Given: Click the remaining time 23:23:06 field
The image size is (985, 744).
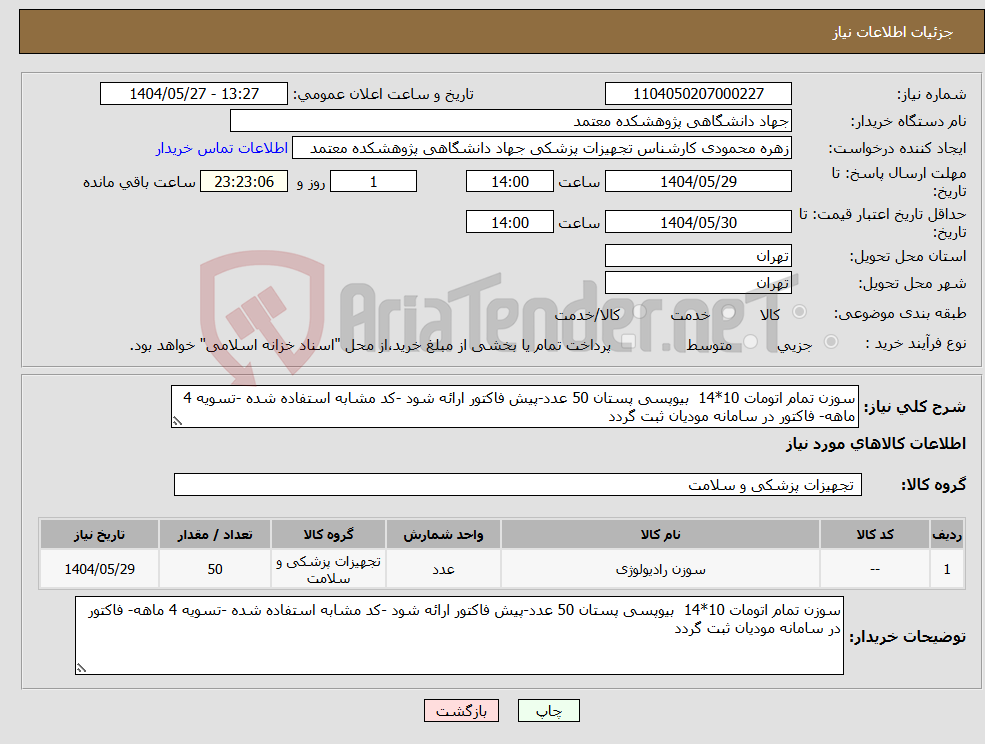Looking at the screenshot, I should point(244,182).
